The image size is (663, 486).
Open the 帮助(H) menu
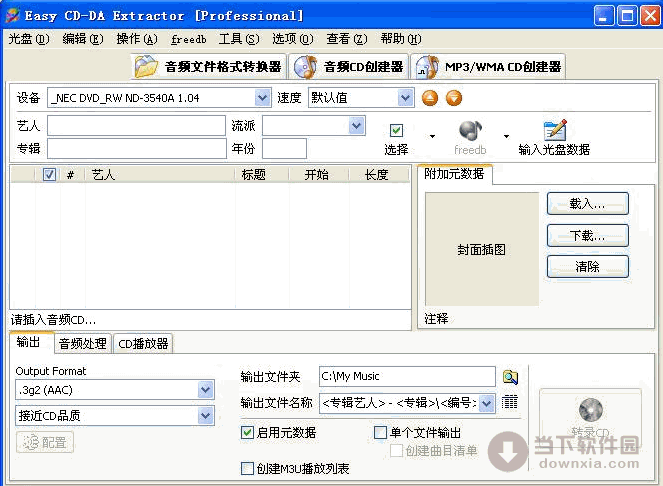(401, 39)
